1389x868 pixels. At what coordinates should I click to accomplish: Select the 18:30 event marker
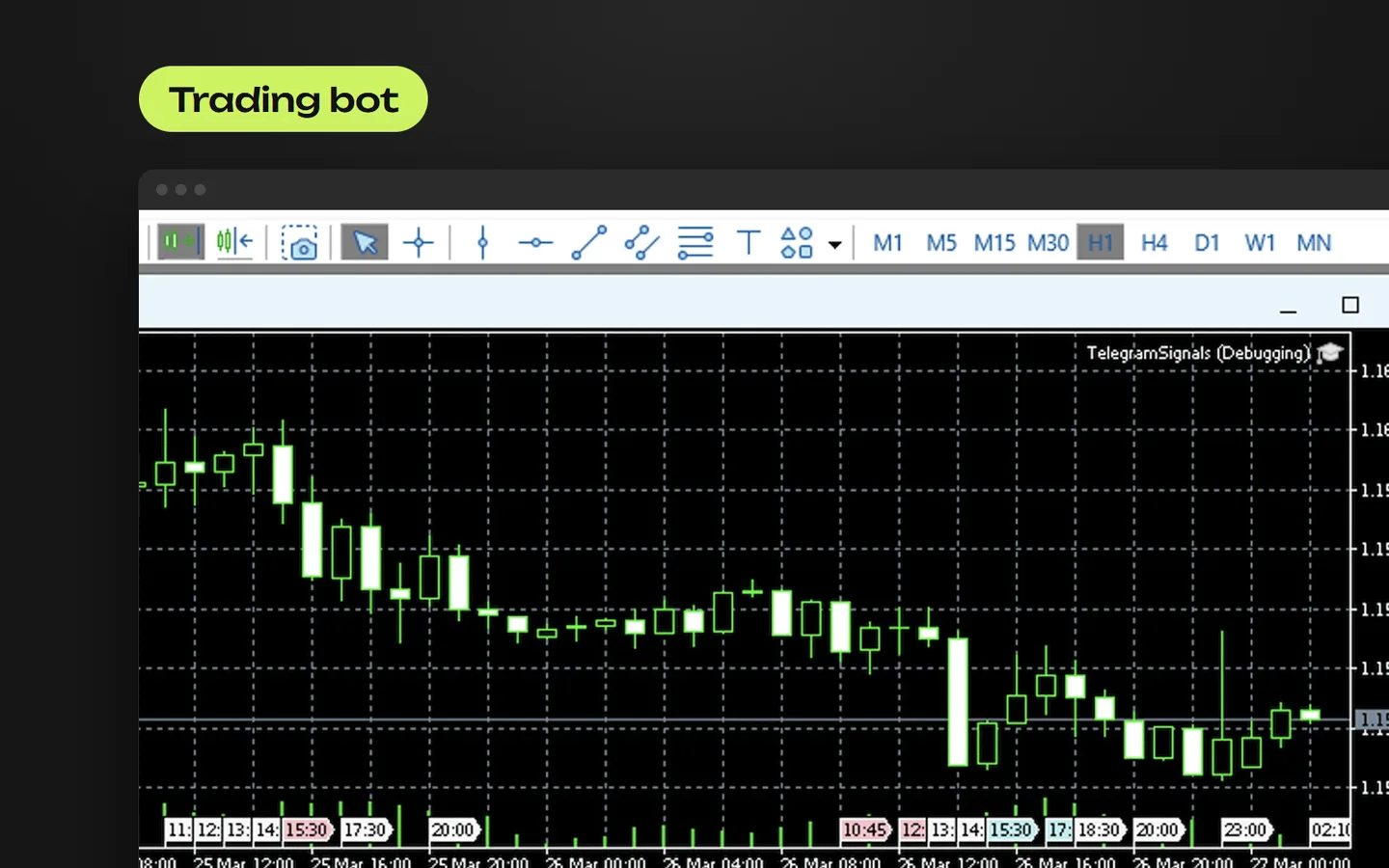pyautogui.click(x=1100, y=829)
